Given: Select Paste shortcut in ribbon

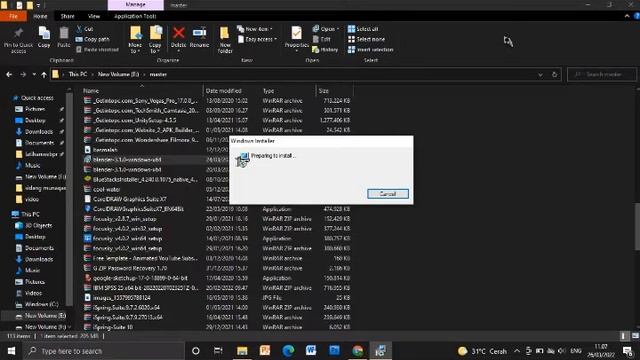Looking at the screenshot, I should [97, 49].
